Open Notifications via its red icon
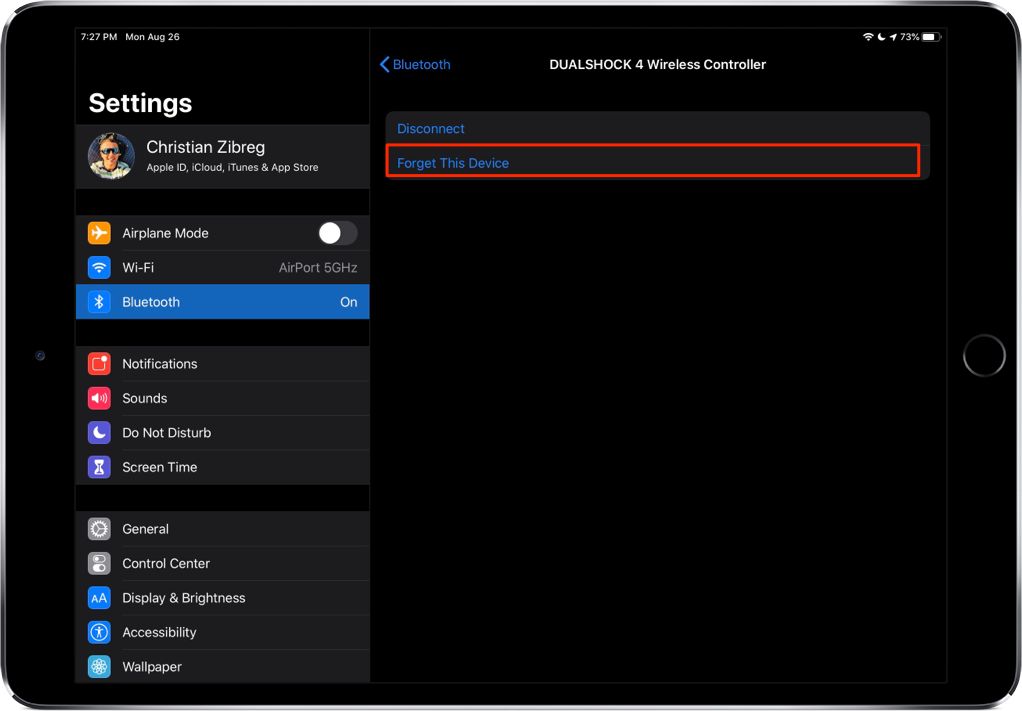 (99, 364)
